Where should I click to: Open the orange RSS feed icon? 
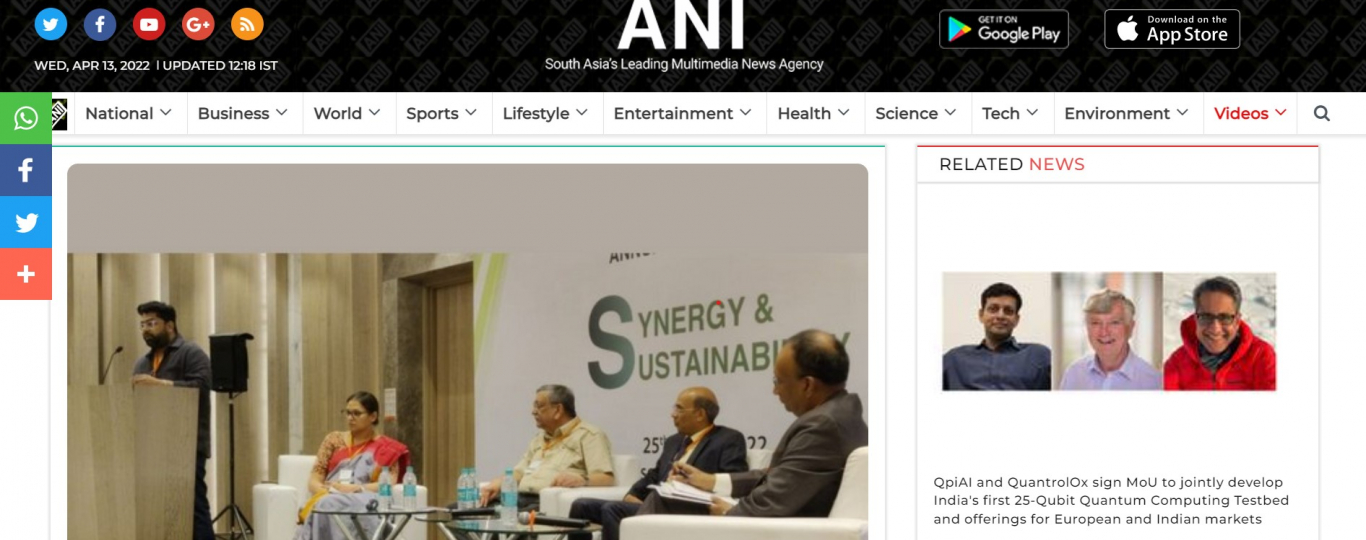pyautogui.click(x=247, y=24)
